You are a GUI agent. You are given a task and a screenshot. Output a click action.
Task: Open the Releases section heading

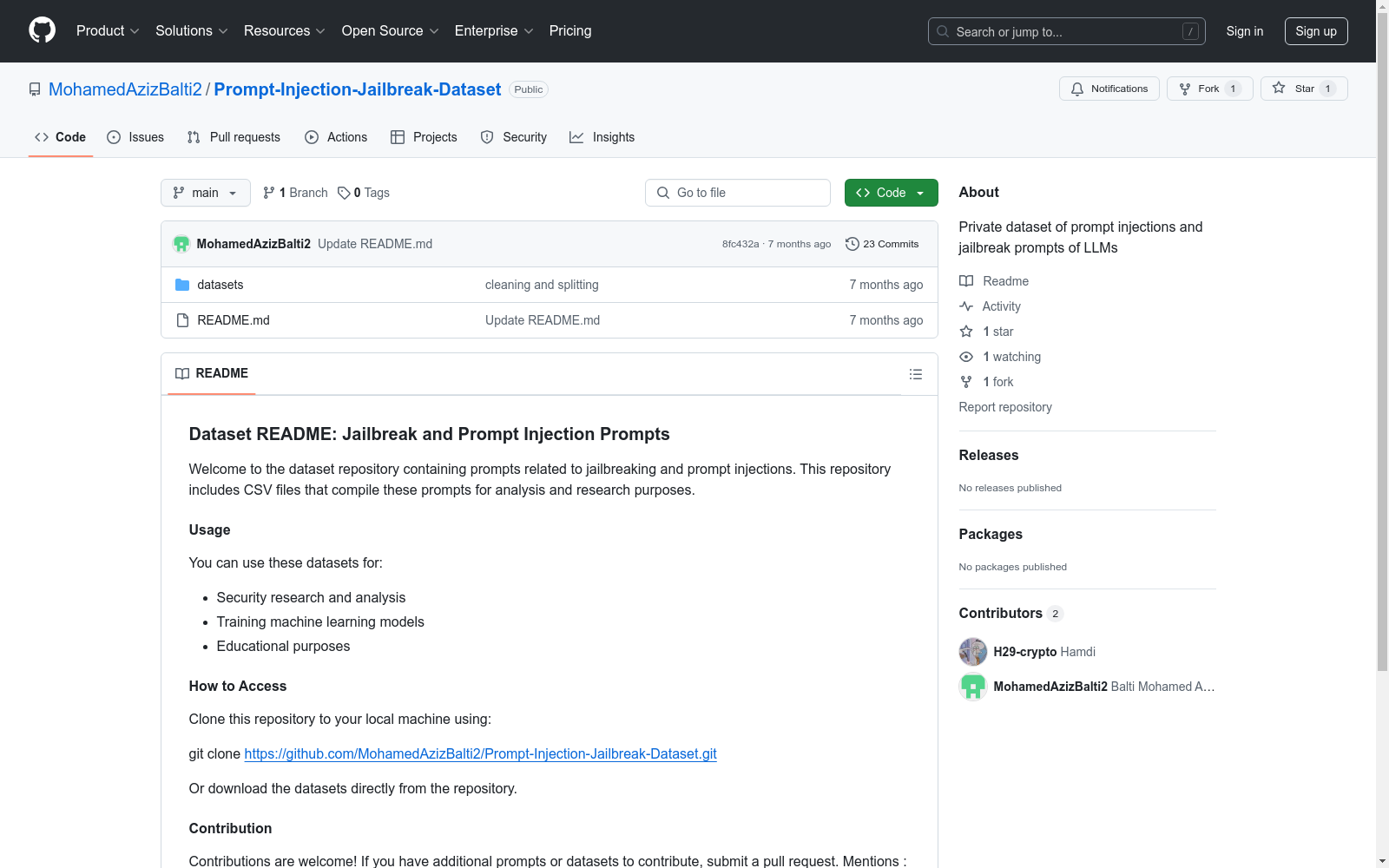[989, 455]
